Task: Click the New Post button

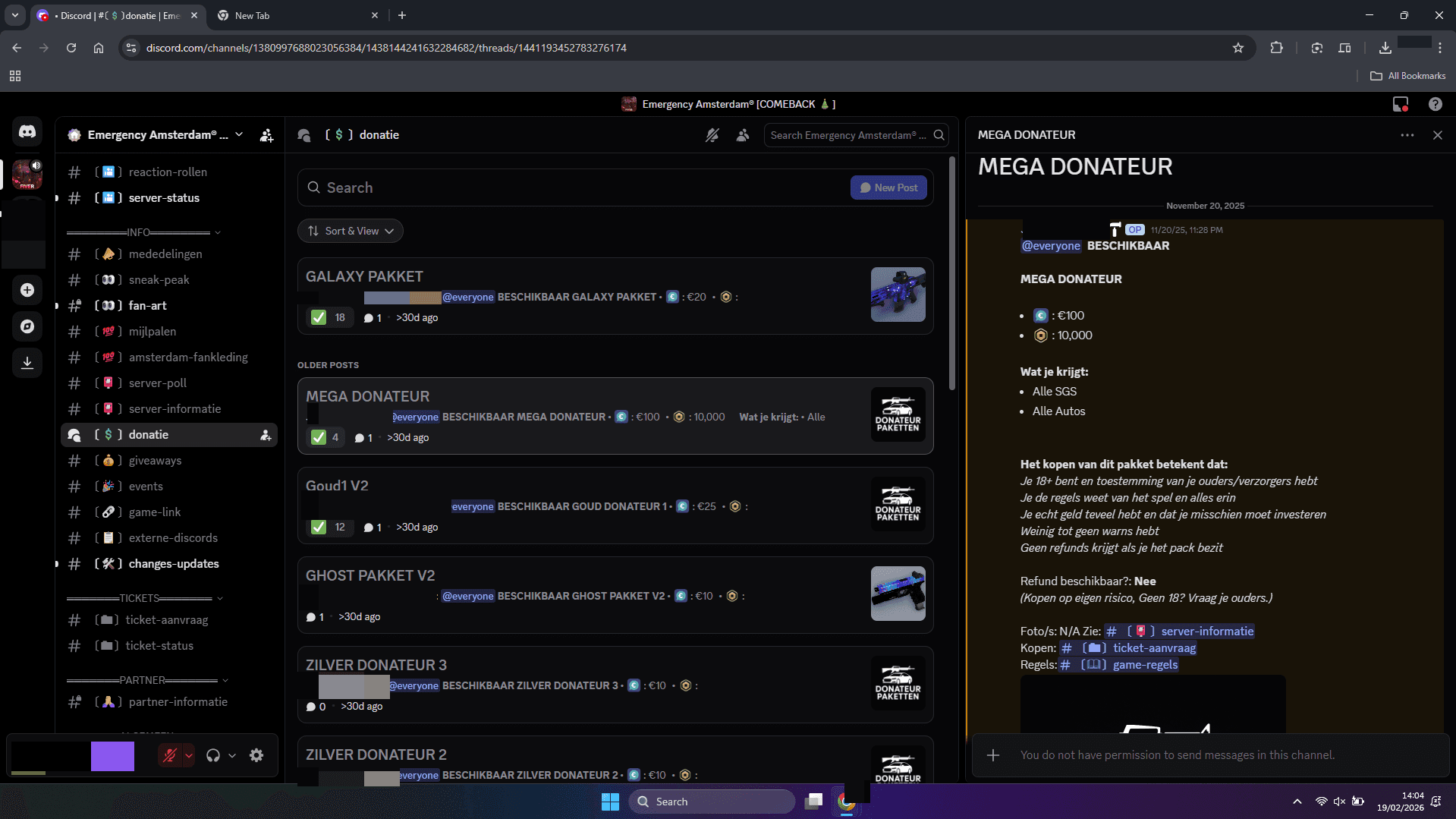Action: [x=888, y=187]
